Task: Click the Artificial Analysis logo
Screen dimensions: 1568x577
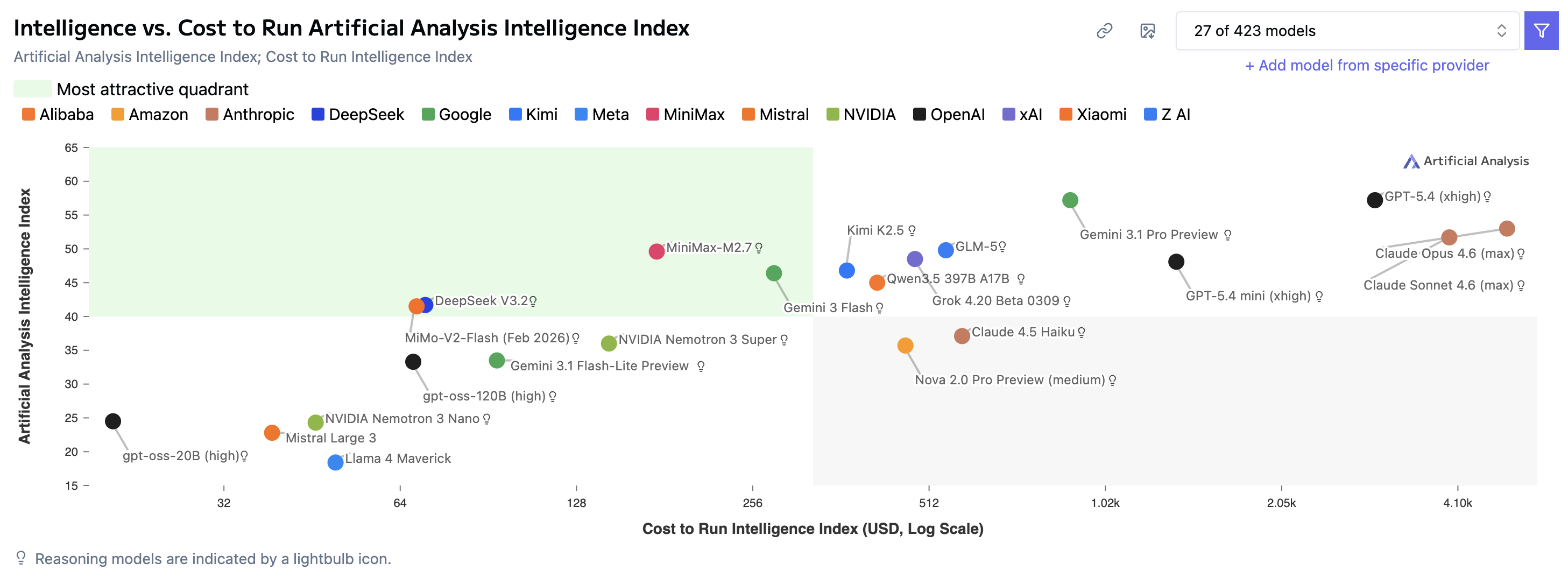Action: coord(1412,161)
